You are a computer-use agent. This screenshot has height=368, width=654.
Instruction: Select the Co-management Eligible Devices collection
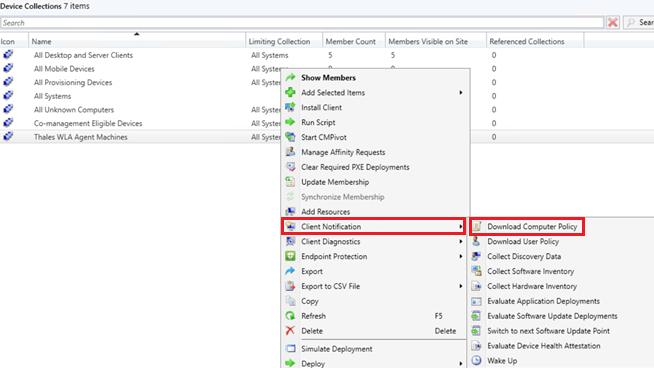coord(88,124)
